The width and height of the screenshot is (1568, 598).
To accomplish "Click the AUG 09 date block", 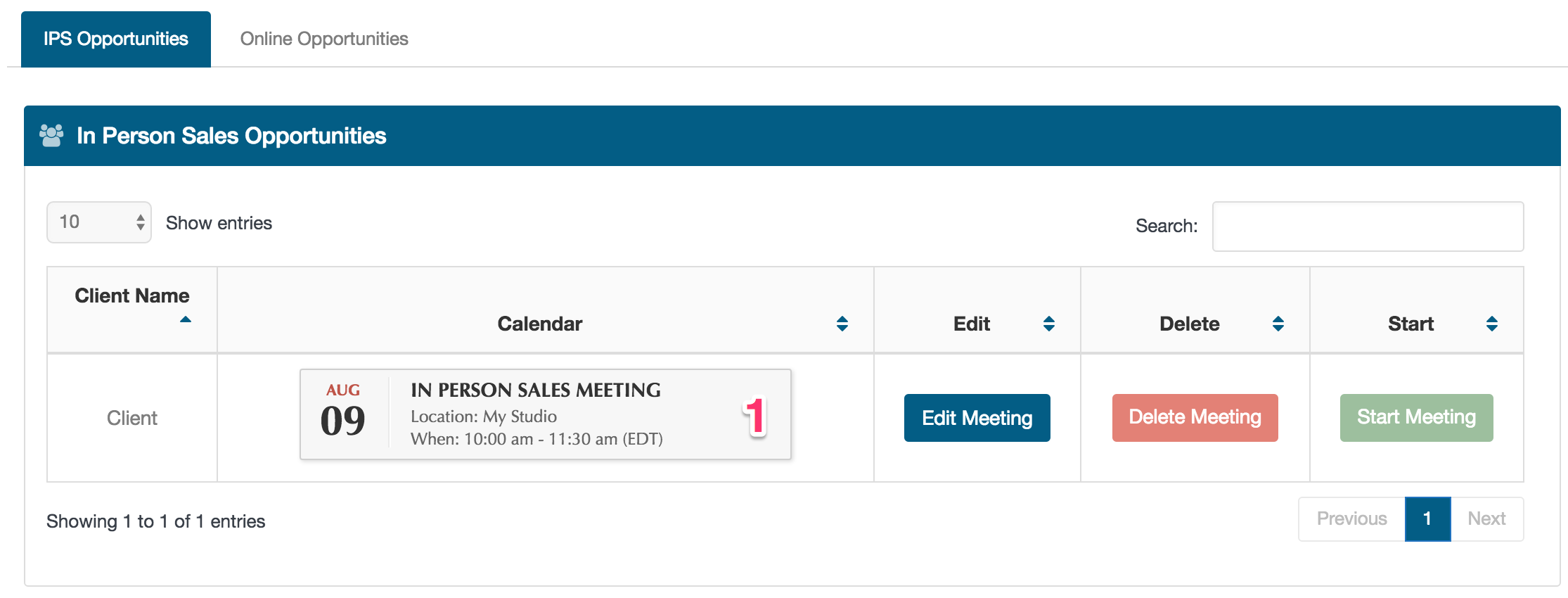I will (x=343, y=412).
